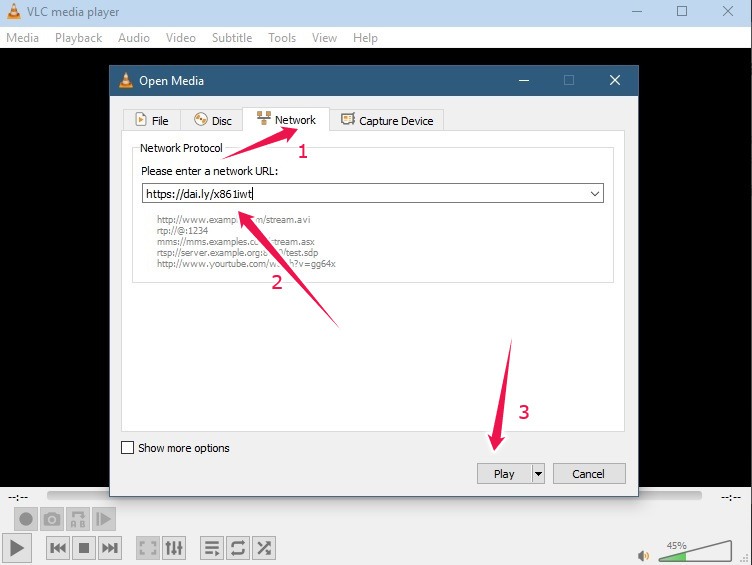Toggle fullscreen video icon
This screenshot has width=752, height=565.
click(148, 548)
